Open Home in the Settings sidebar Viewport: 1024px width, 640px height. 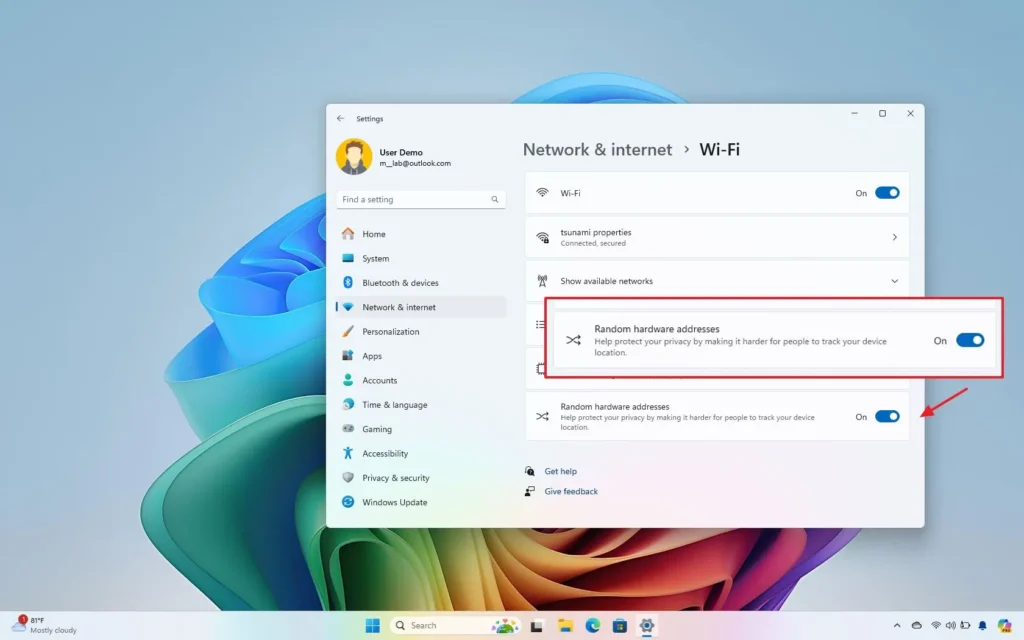point(421,234)
